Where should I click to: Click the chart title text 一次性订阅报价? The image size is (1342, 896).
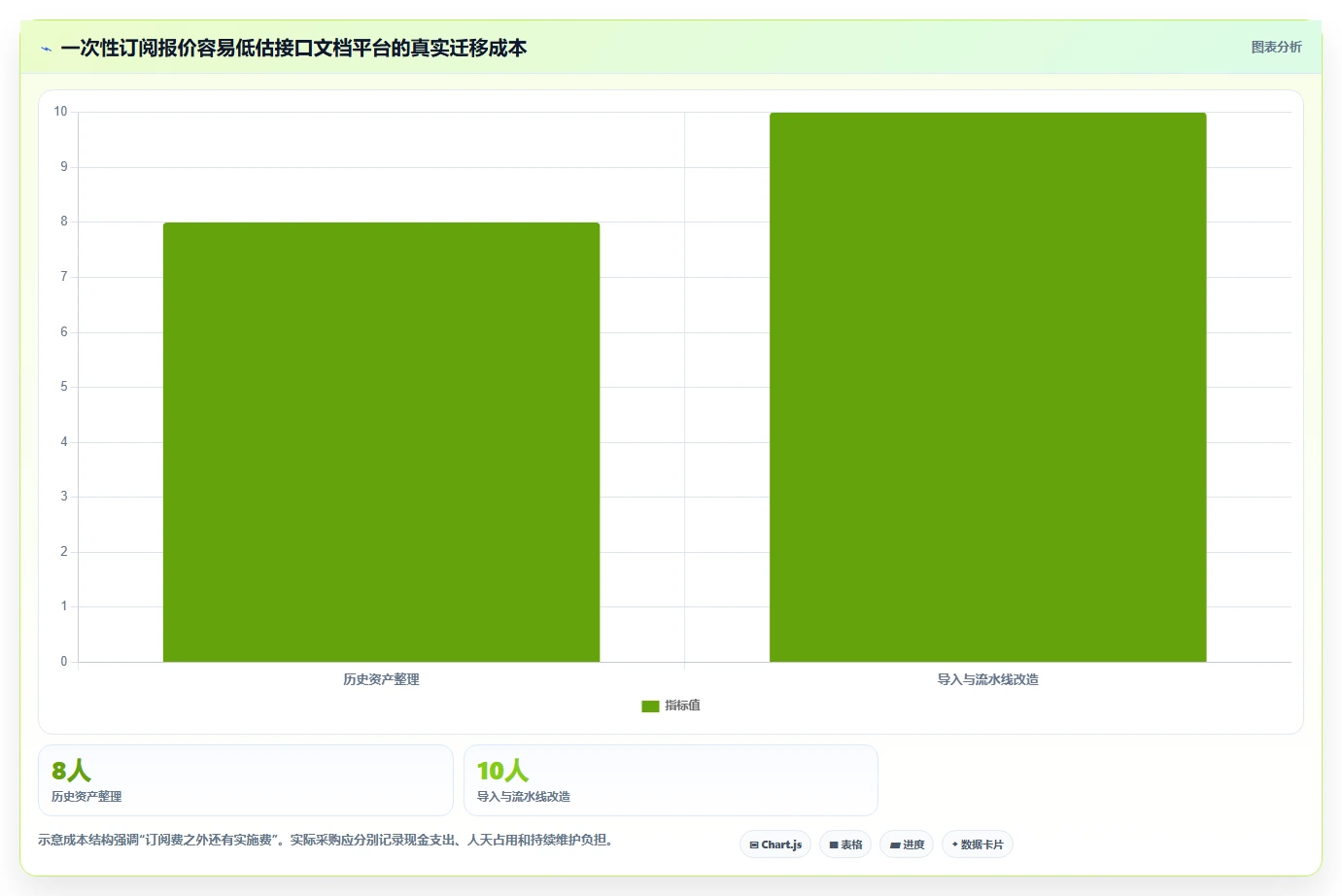click(x=128, y=48)
